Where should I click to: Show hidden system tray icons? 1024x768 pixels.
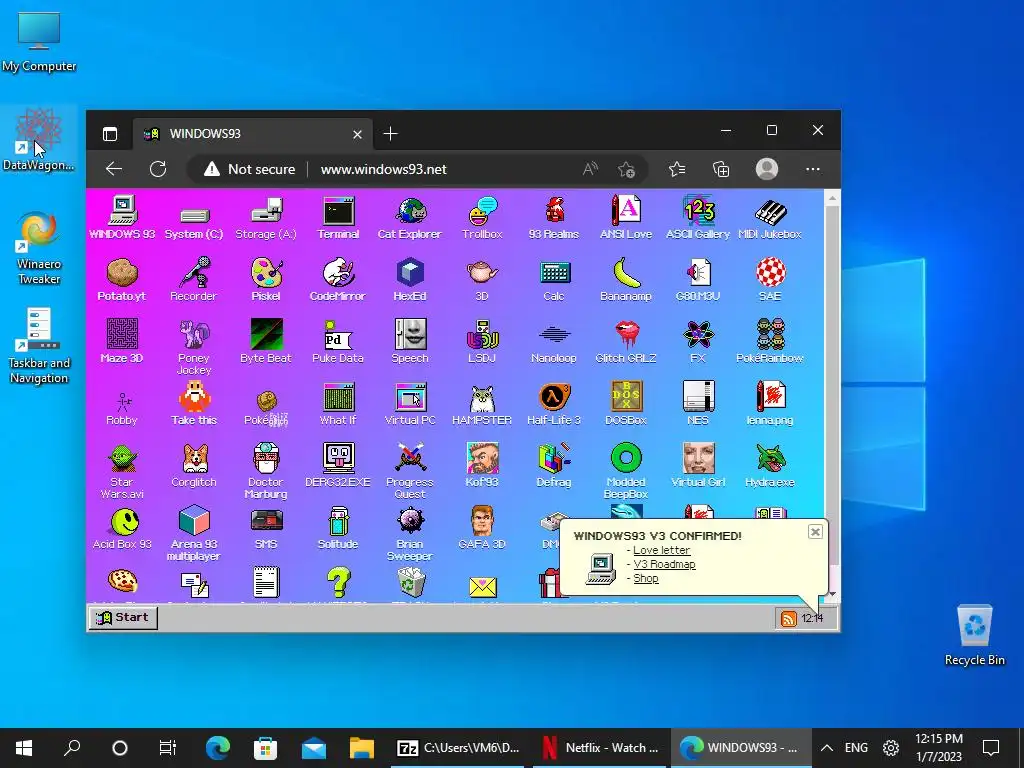pos(827,748)
